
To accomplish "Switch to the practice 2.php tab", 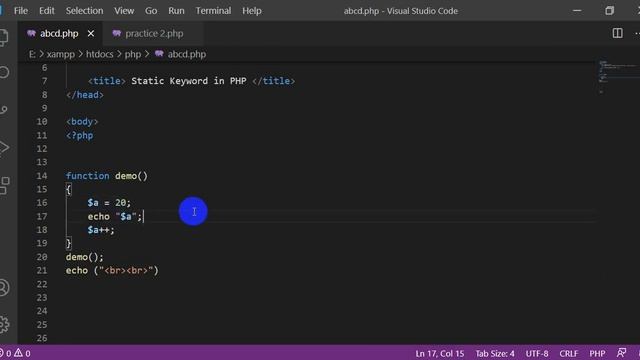I will (154, 33).
